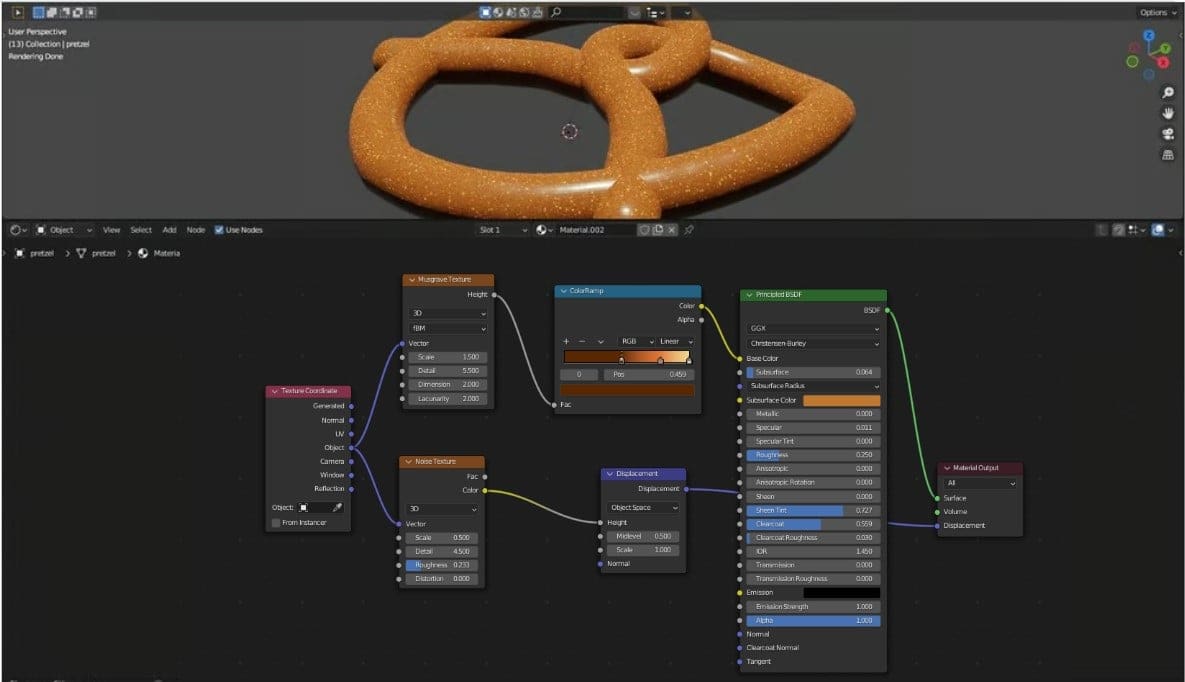Screen dimensions: 1185x682
Task: Open the fBM type dropdown in Musgrave Texture
Action: pos(448,328)
